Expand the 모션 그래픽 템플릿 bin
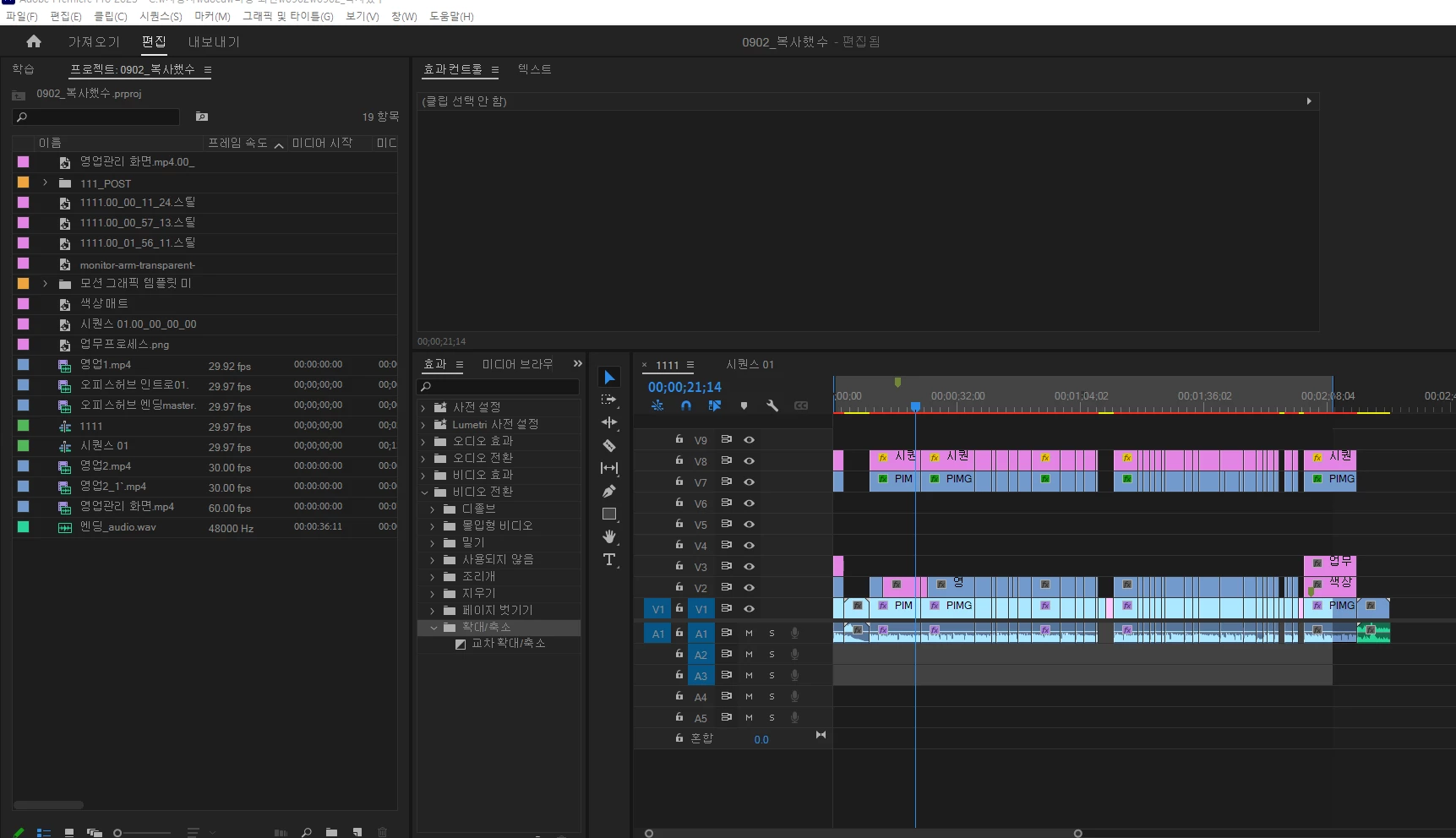 click(x=46, y=283)
